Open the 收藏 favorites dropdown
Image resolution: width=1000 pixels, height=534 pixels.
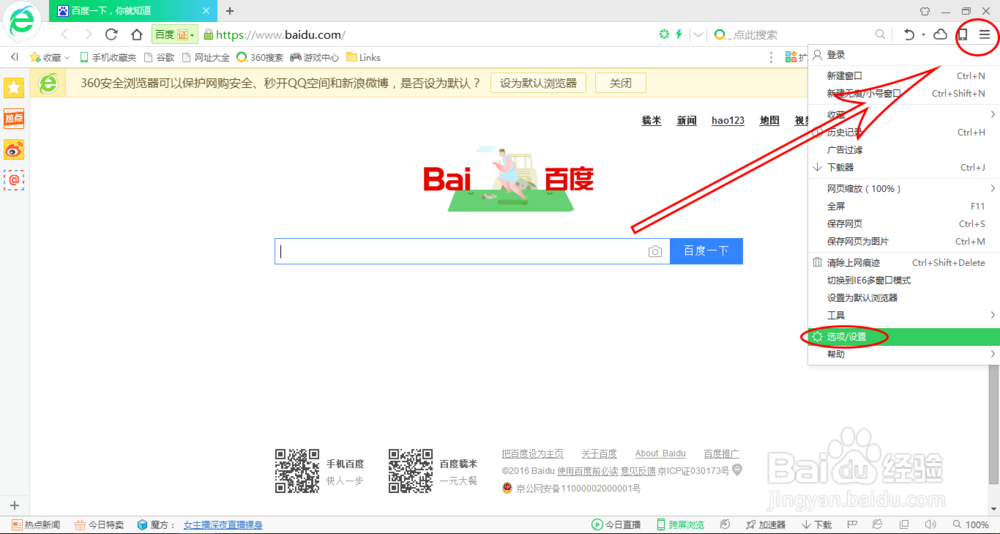[50, 57]
